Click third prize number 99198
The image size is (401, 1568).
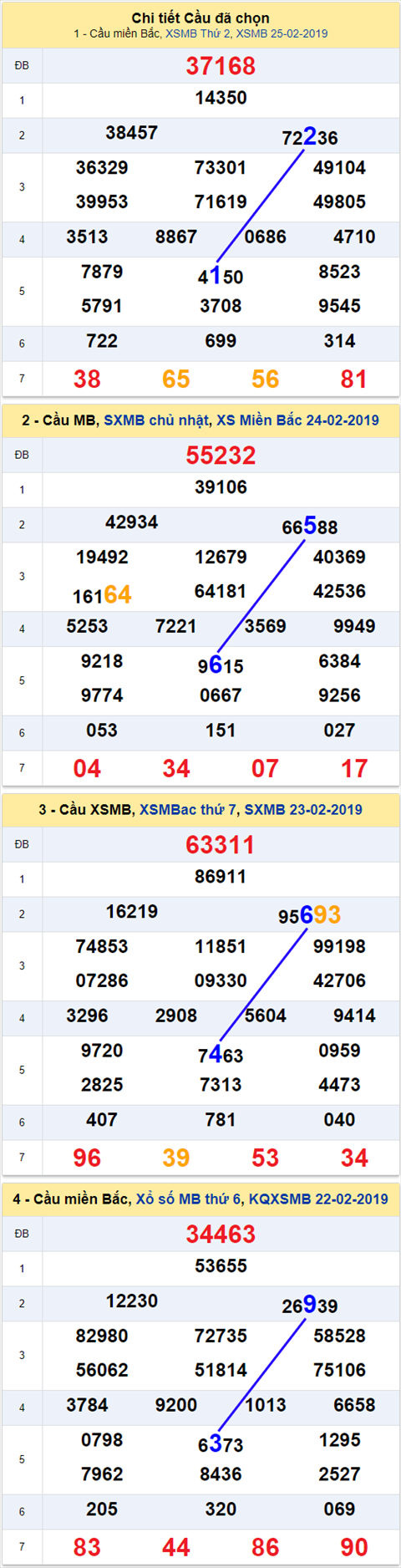click(339, 947)
